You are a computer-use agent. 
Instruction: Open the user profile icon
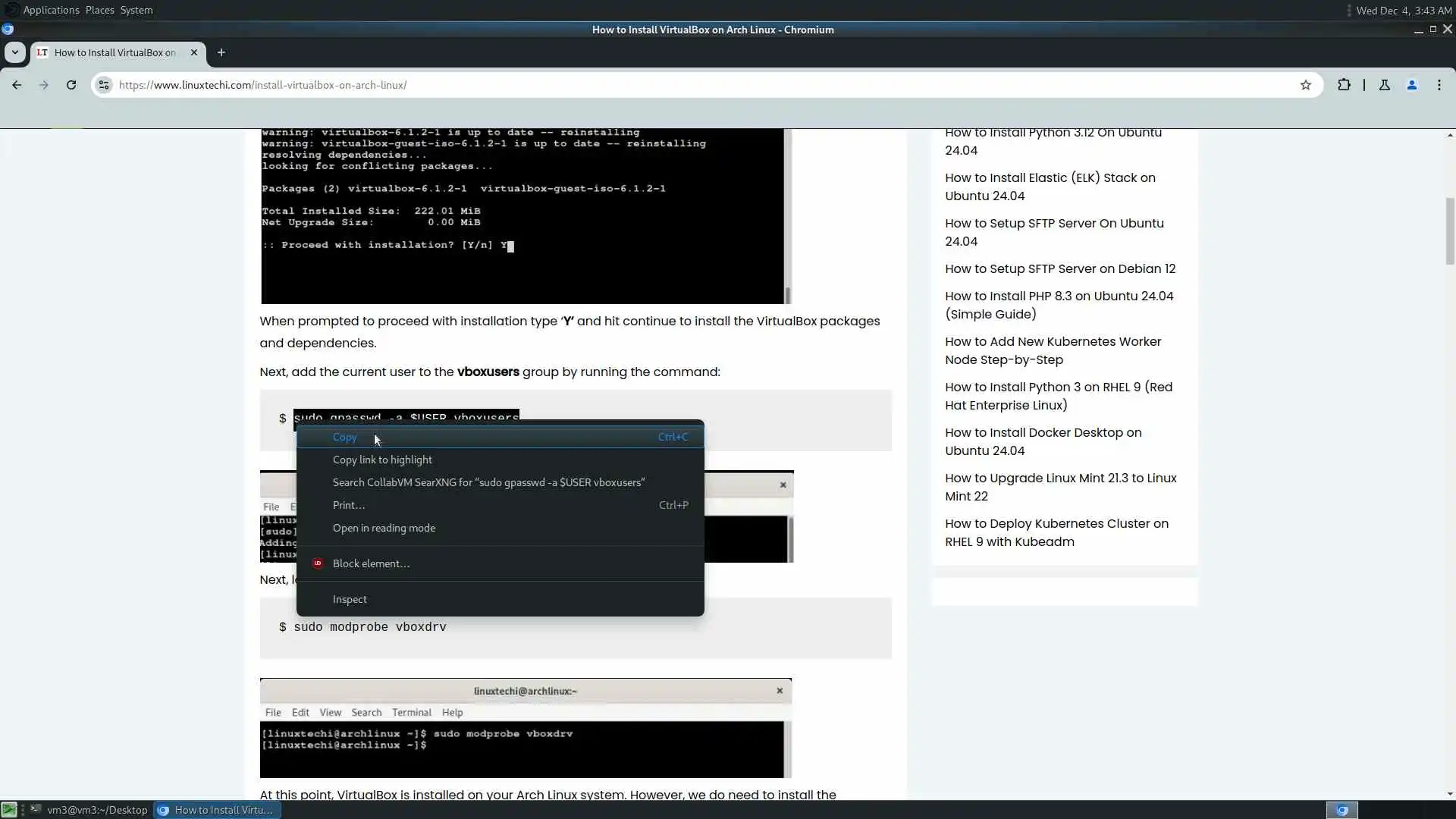pyautogui.click(x=1411, y=85)
